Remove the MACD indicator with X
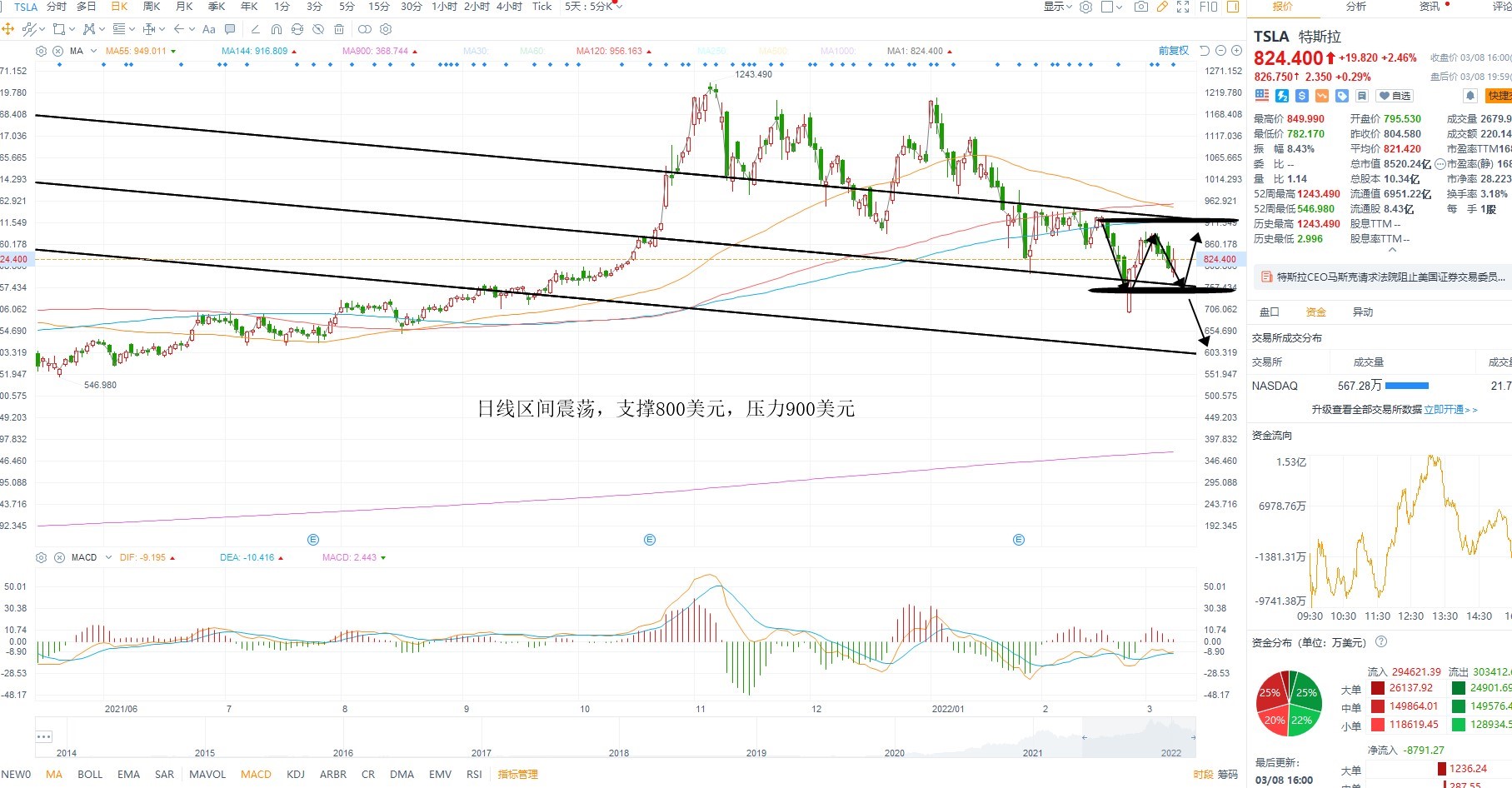 coord(58,557)
